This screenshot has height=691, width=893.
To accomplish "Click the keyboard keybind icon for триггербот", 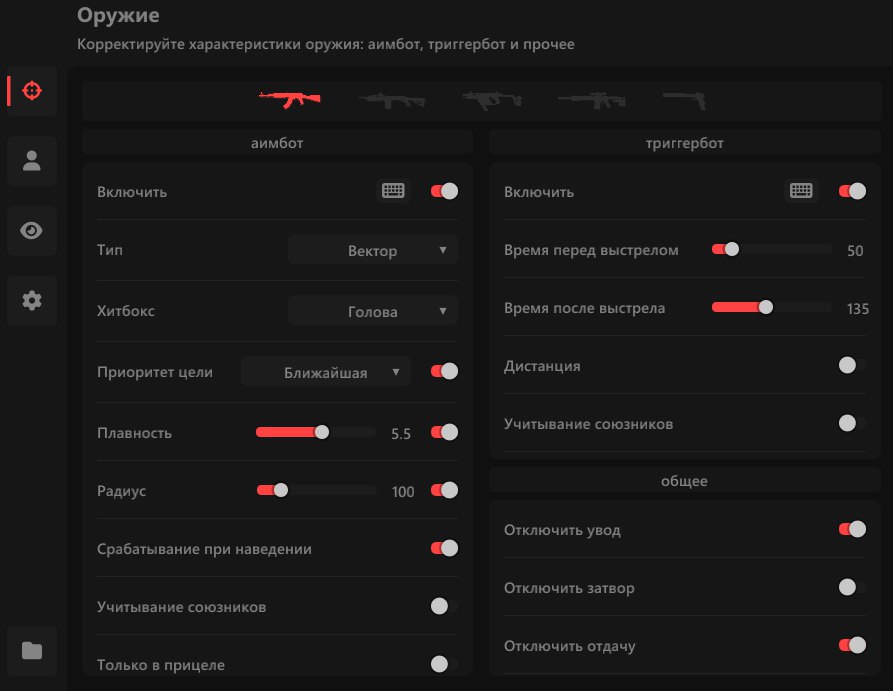I will pos(800,191).
